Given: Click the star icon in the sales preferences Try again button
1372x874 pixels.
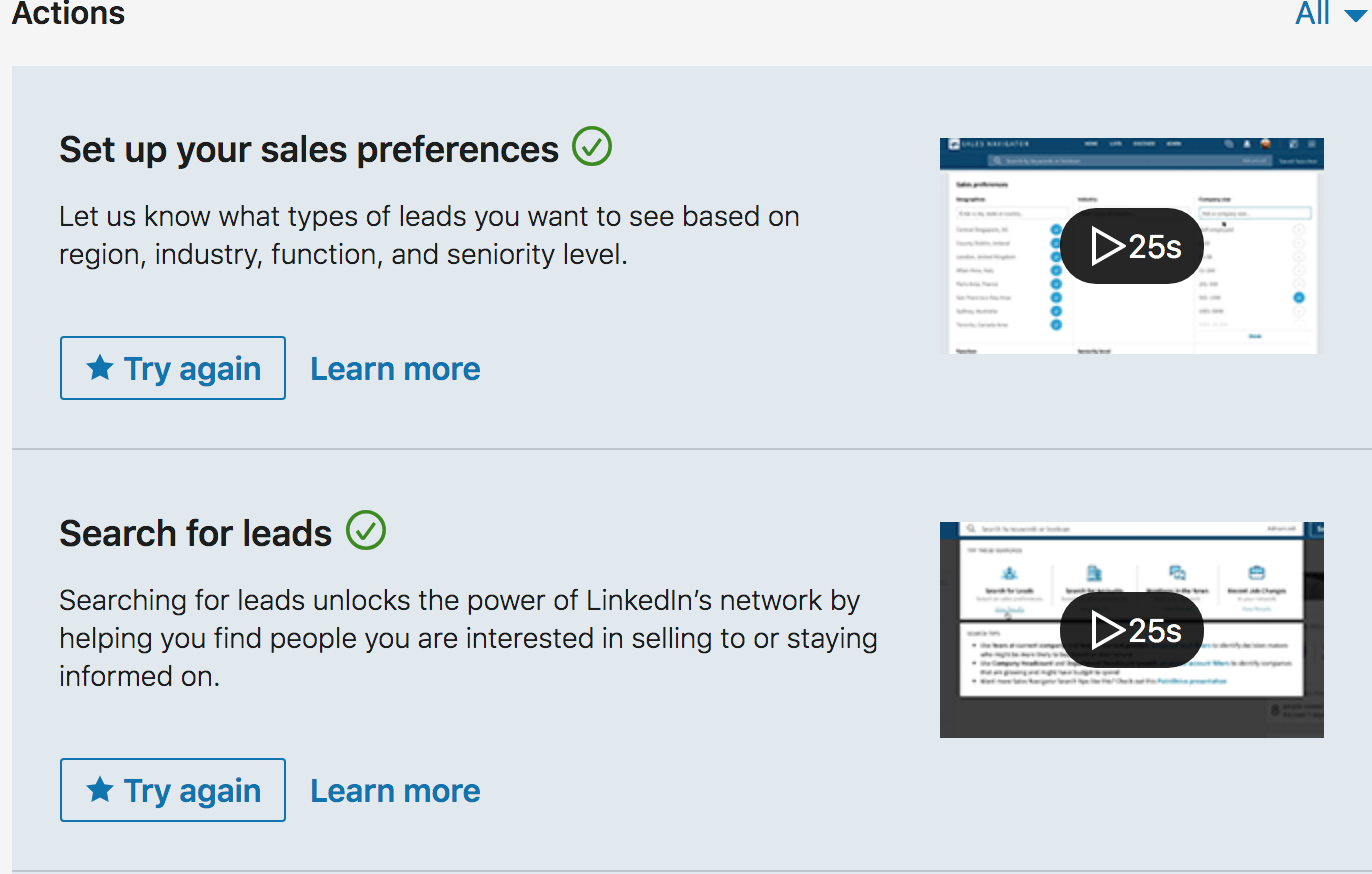Looking at the screenshot, I should pyautogui.click(x=99, y=368).
